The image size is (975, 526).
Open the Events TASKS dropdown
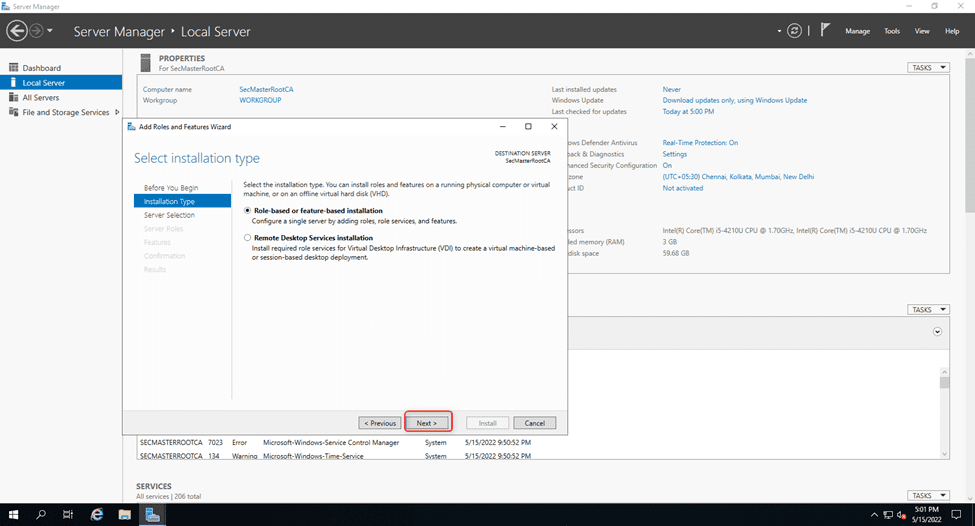(928, 310)
